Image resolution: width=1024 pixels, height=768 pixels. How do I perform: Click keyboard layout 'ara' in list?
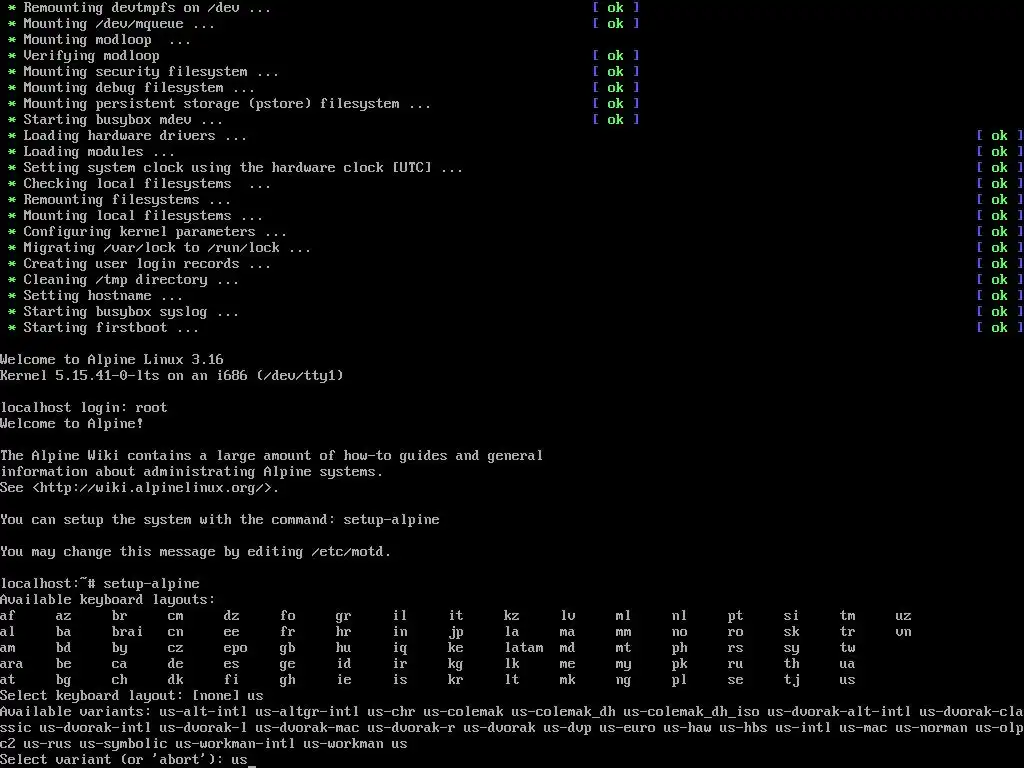tap(12, 664)
